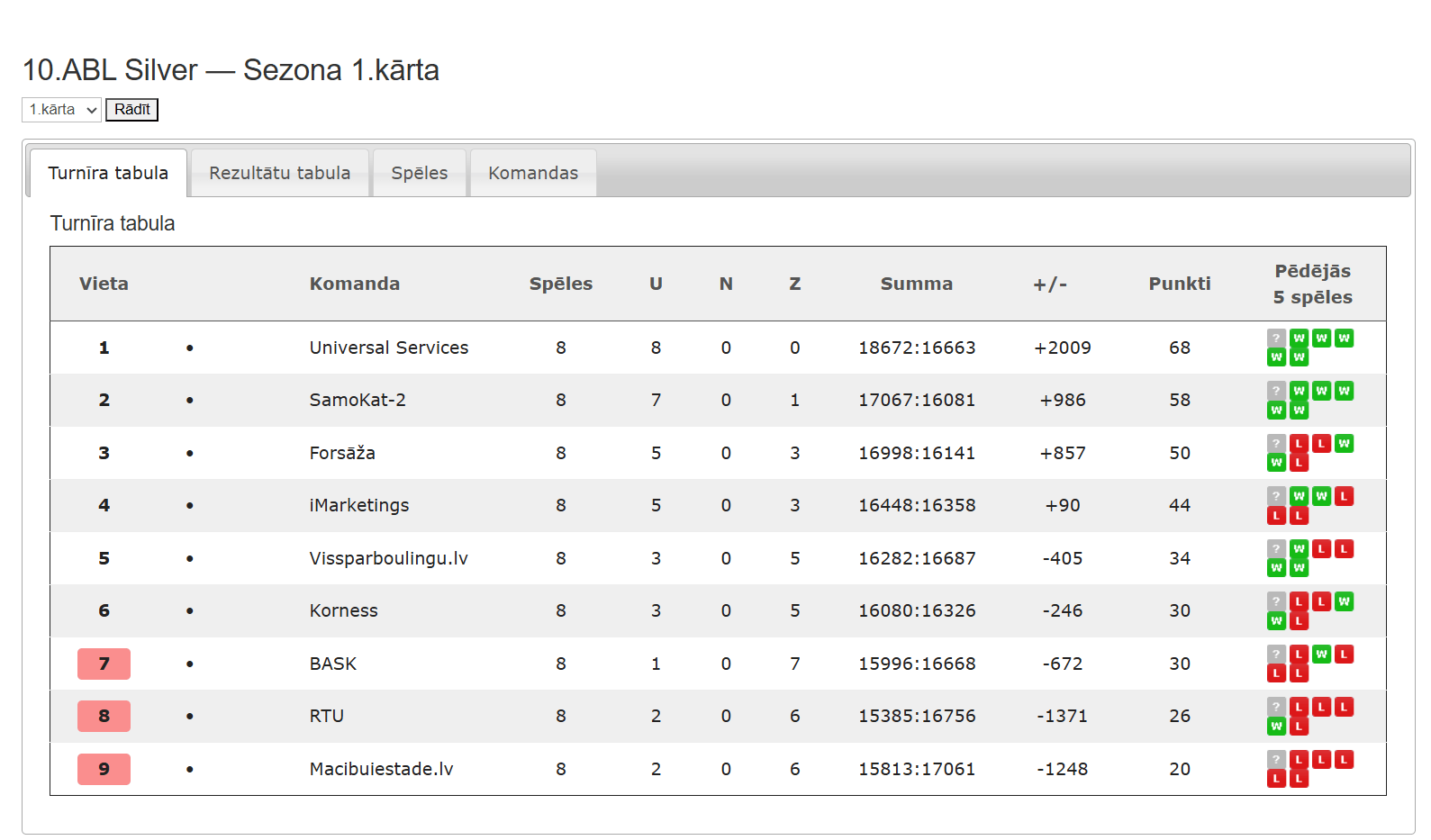Screen dimensions: 1431x840
Task: Click the Z column header
Action: tap(795, 284)
